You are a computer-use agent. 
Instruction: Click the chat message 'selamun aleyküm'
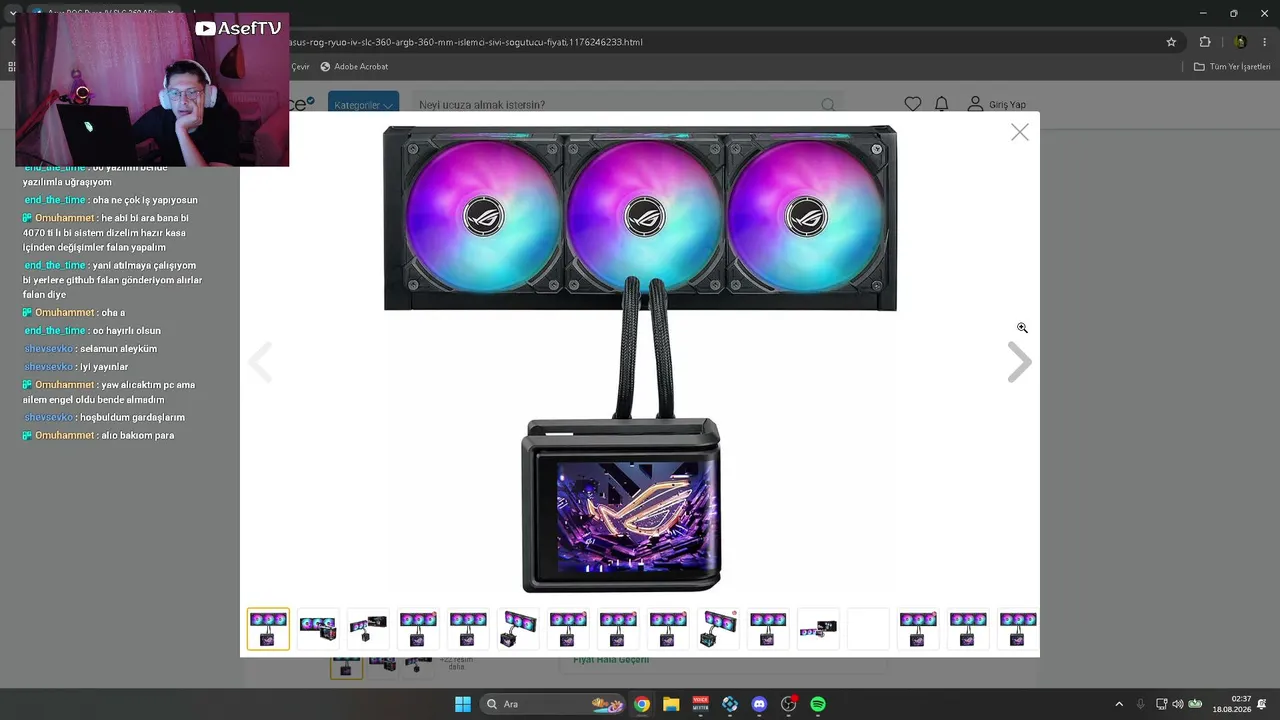[118, 349]
